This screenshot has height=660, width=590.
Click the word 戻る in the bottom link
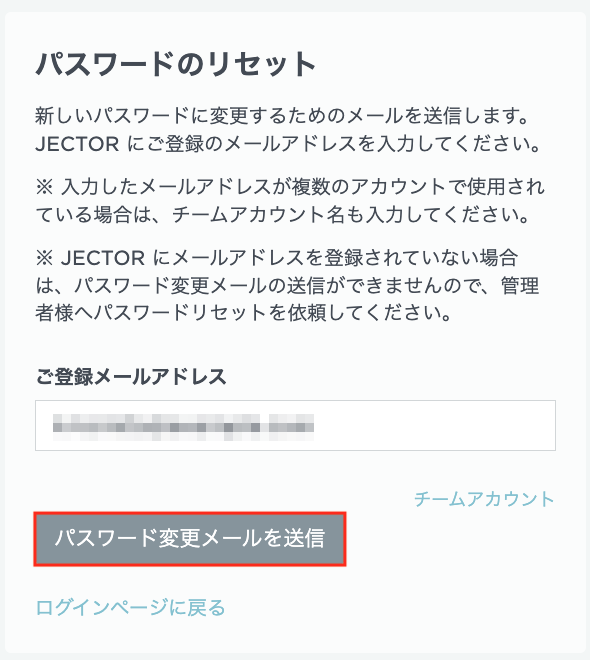(x=207, y=607)
